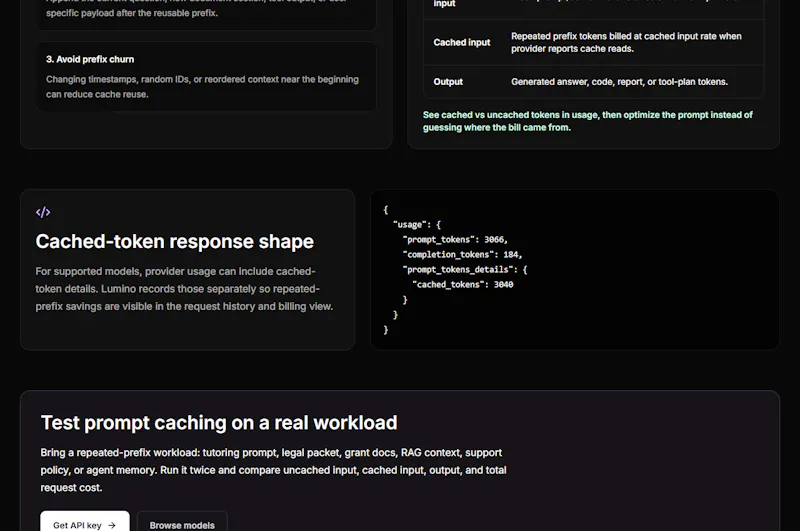Click the purple code brackets icon
The image size is (800, 531).
(x=43, y=212)
